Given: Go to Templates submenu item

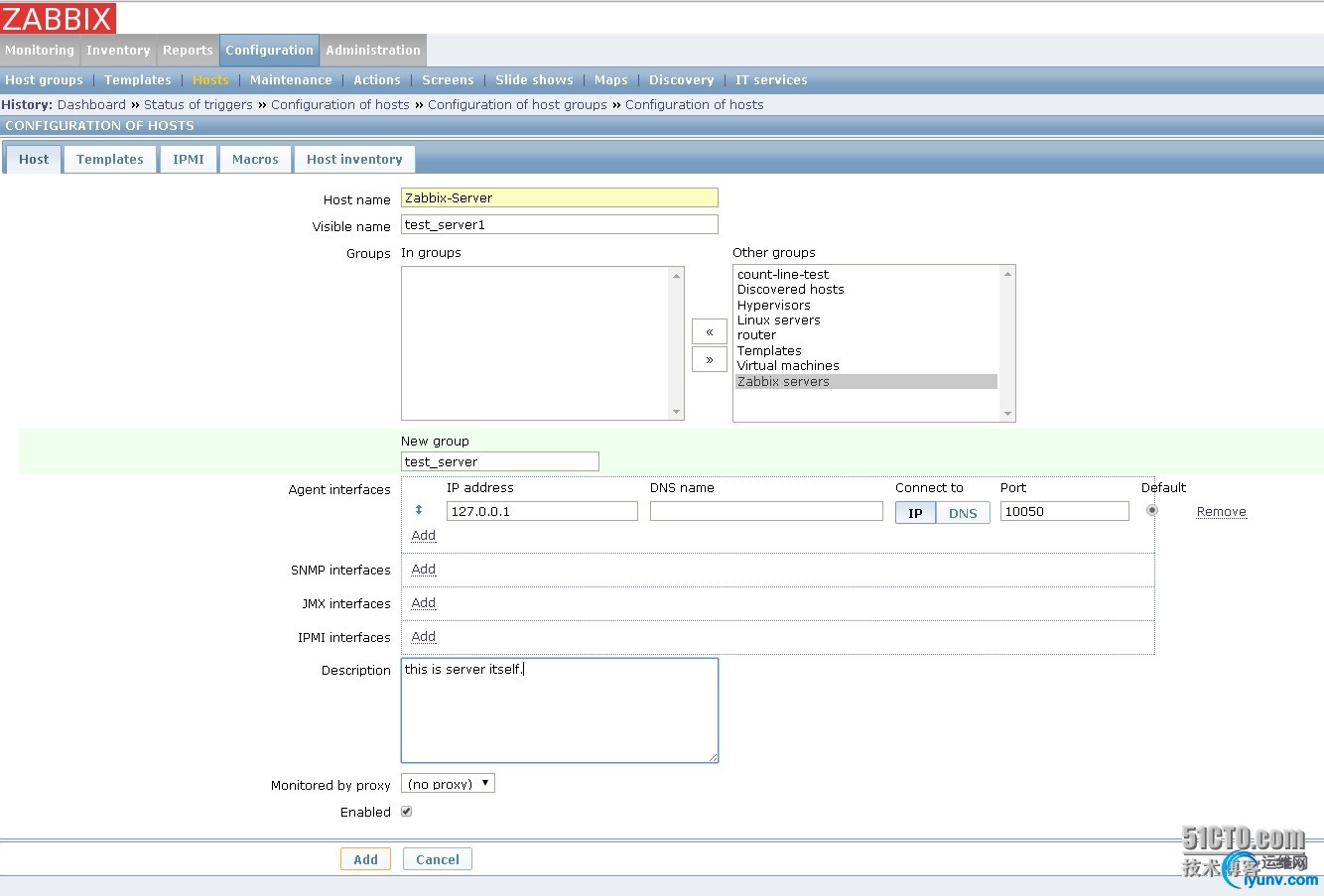Looking at the screenshot, I should pos(138,80).
